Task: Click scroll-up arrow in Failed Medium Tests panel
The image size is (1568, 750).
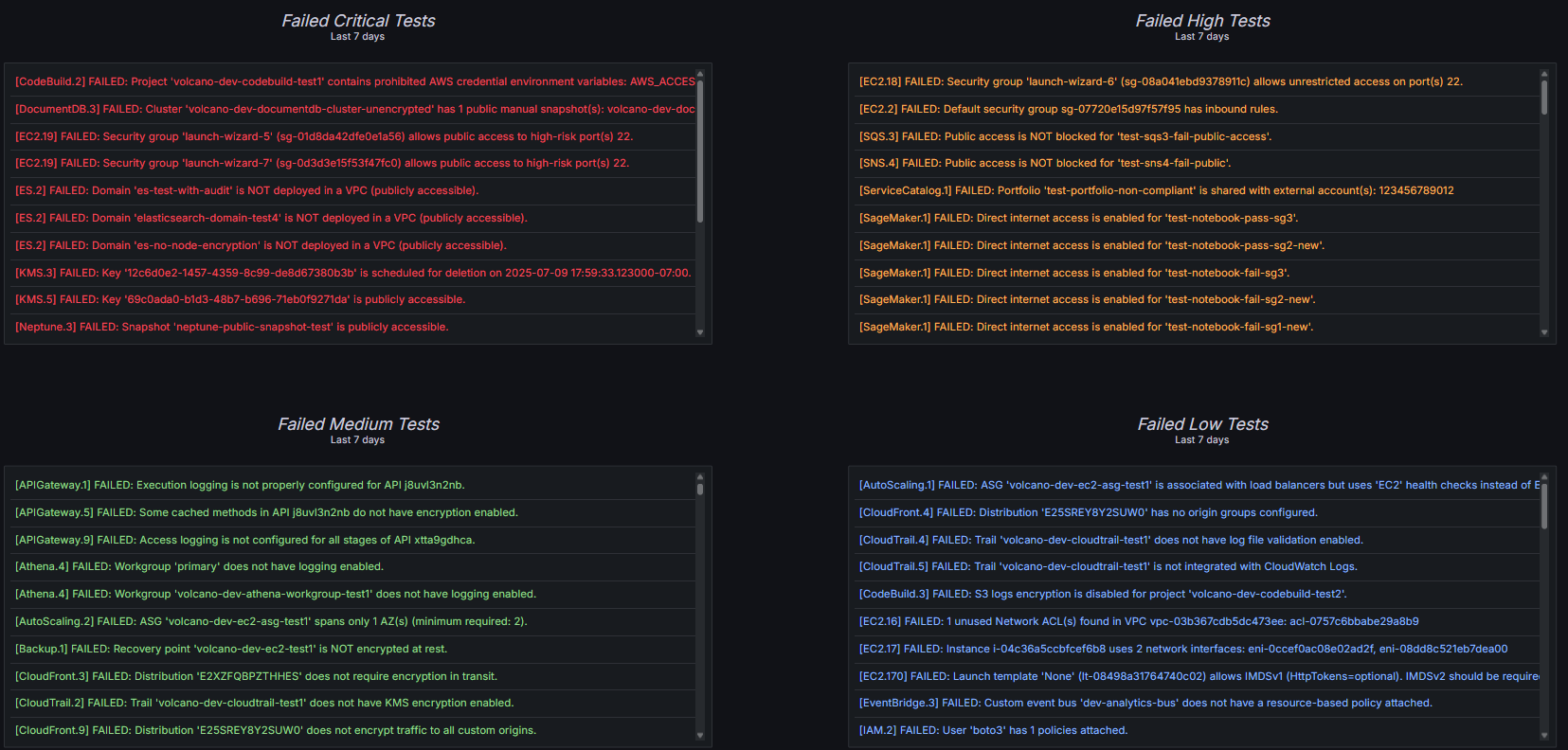Action: 700,477
